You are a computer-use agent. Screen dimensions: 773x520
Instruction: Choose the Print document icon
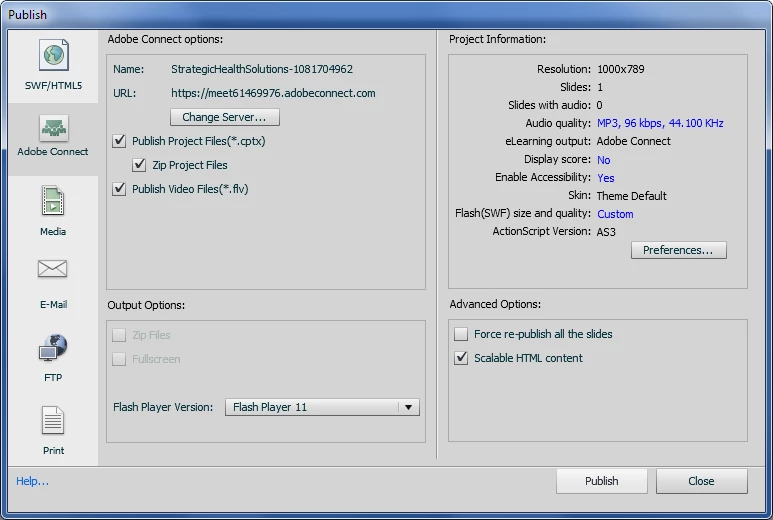point(53,420)
